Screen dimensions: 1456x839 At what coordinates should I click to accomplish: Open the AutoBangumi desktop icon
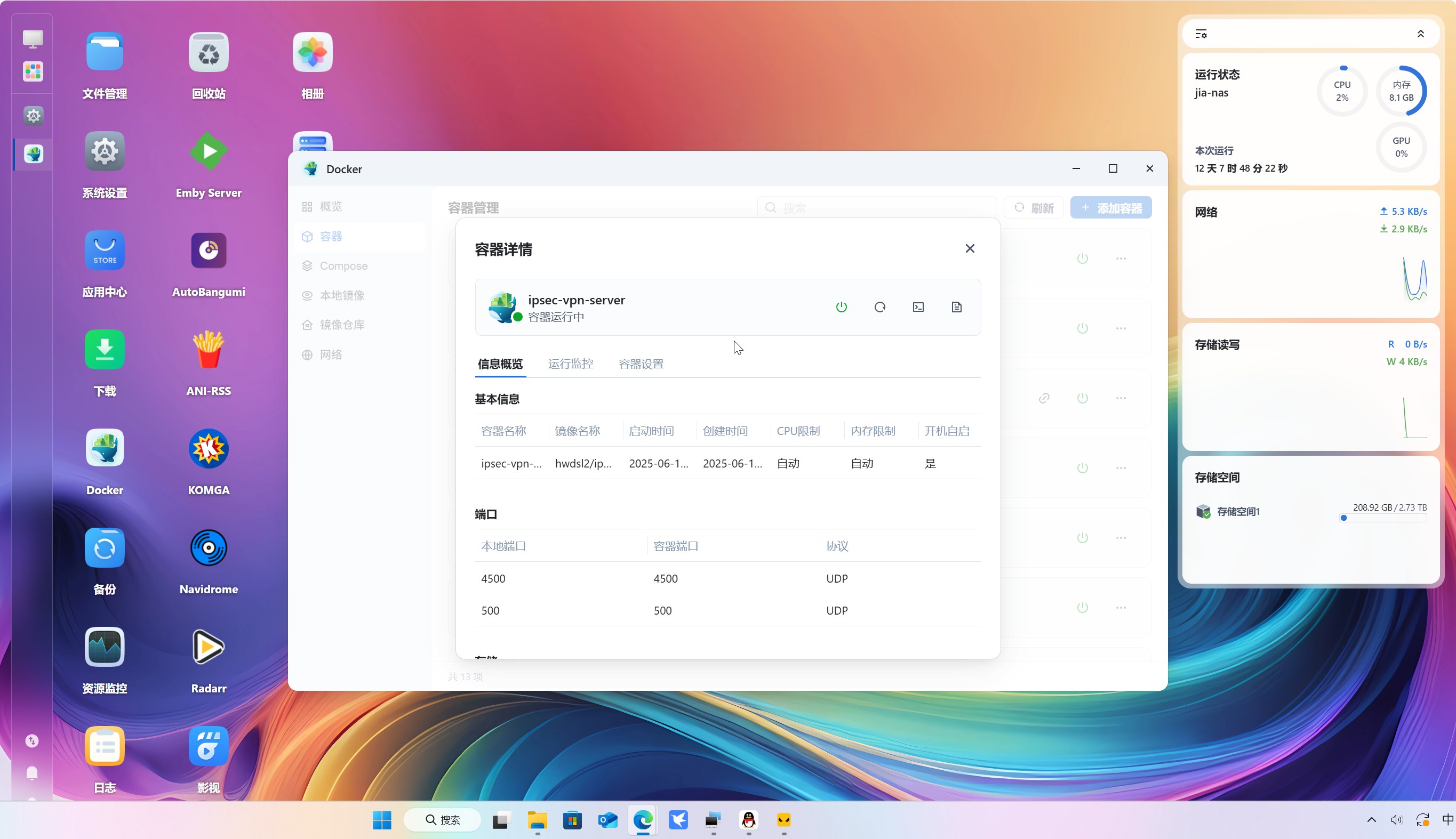click(x=208, y=251)
